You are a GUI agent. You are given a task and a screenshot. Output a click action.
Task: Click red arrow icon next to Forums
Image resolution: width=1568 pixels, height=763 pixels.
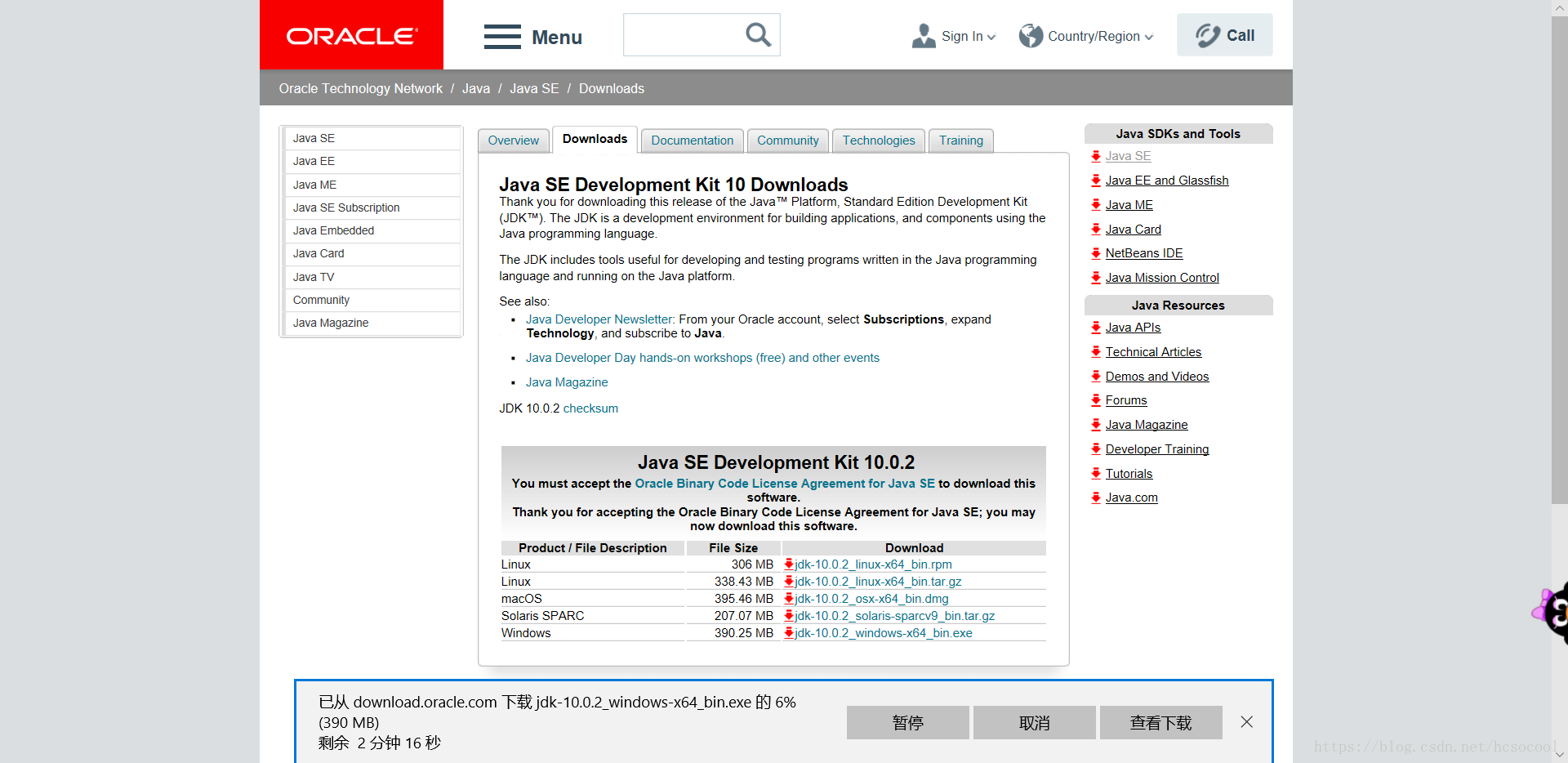click(x=1096, y=400)
